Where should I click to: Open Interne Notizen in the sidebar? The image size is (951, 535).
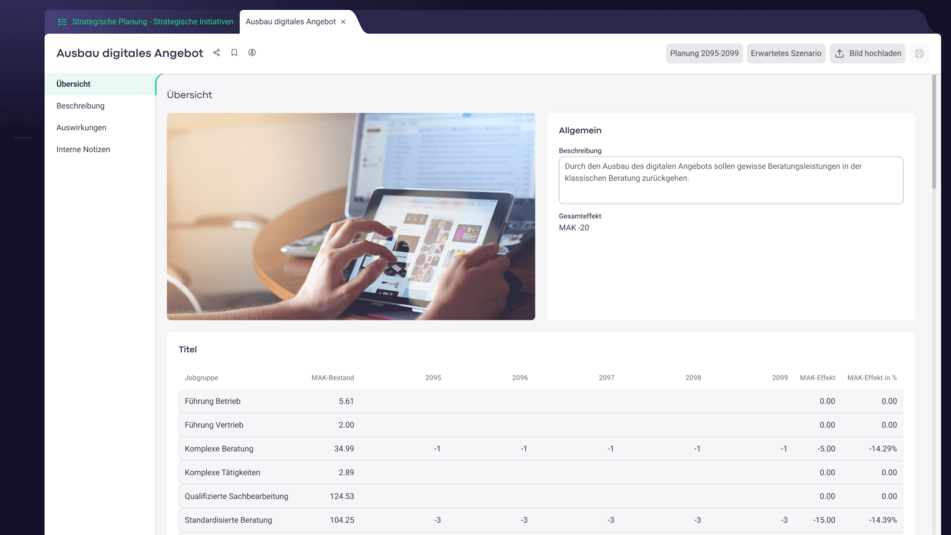pyautogui.click(x=83, y=150)
